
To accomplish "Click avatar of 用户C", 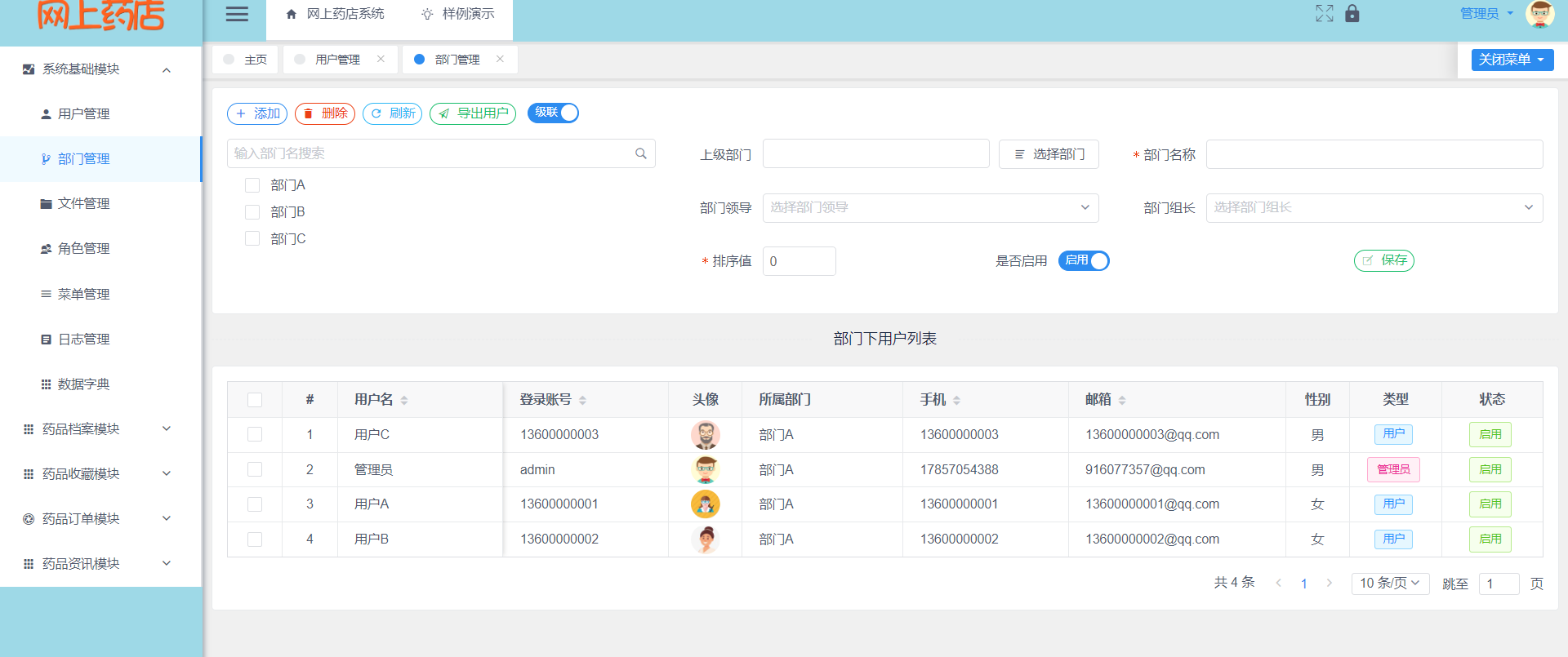I will pos(706,435).
